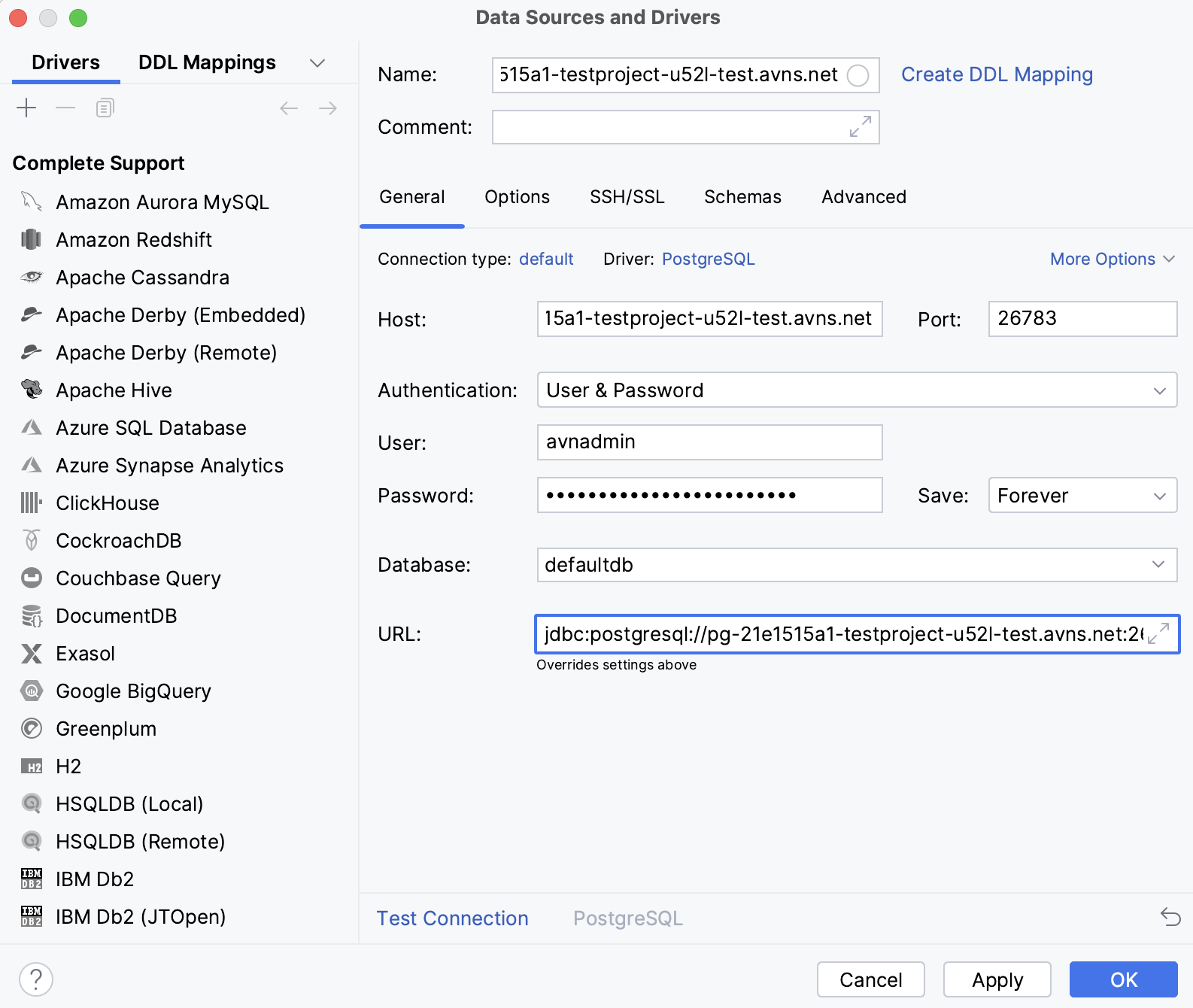Navigate back with left arrow
The width and height of the screenshot is (1193, 1008).
289,108
